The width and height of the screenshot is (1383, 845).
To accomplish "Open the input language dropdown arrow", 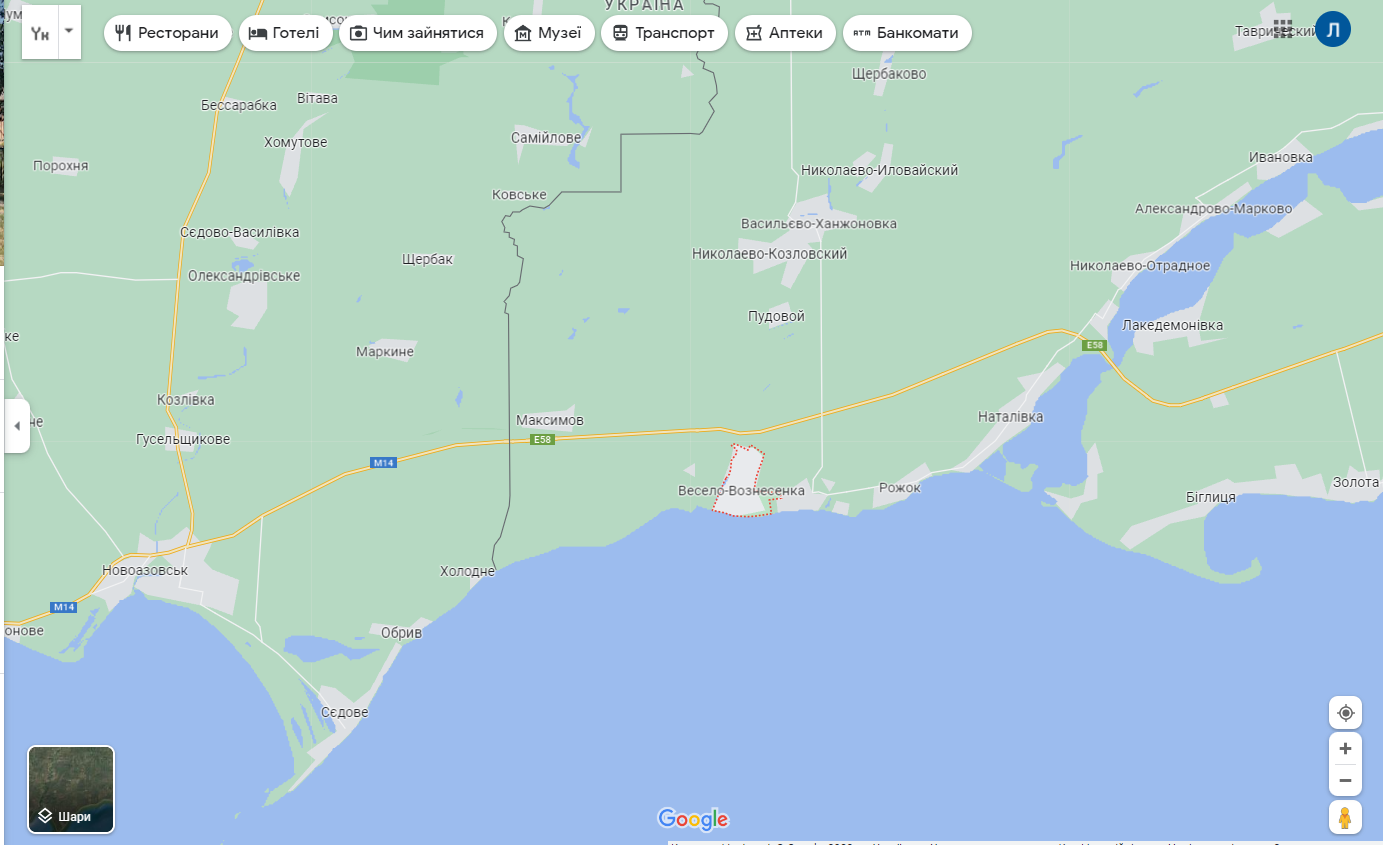I will point(69,31).
